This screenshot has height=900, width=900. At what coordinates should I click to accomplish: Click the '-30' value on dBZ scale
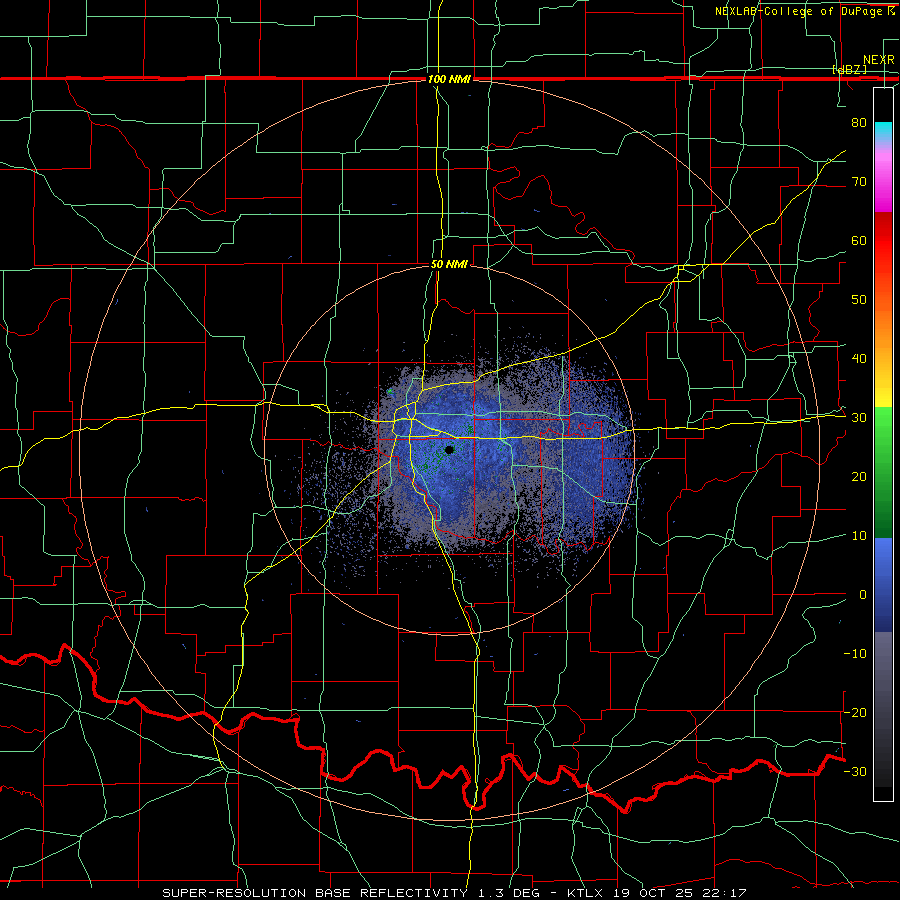pyautogui.click(x=855, y=772)
